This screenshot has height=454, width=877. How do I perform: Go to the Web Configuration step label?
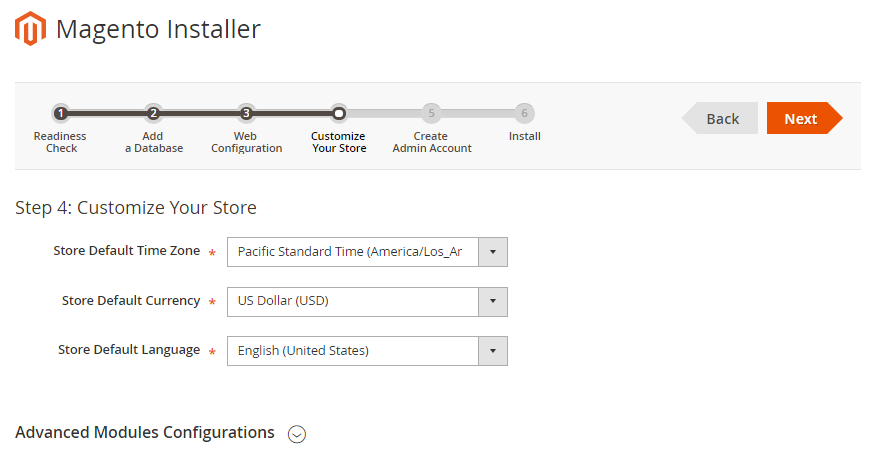click(x=246, y=142)
